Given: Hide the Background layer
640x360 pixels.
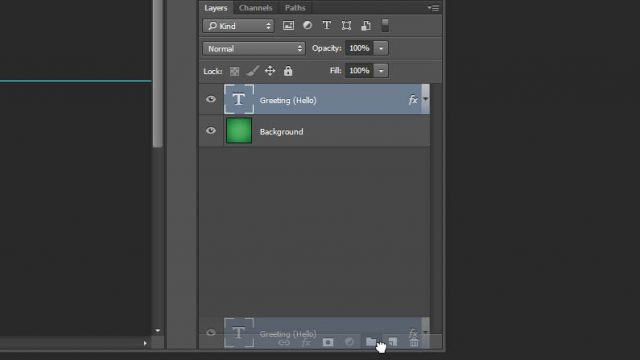Looking at the screenshot, I should tap(211, 131).
